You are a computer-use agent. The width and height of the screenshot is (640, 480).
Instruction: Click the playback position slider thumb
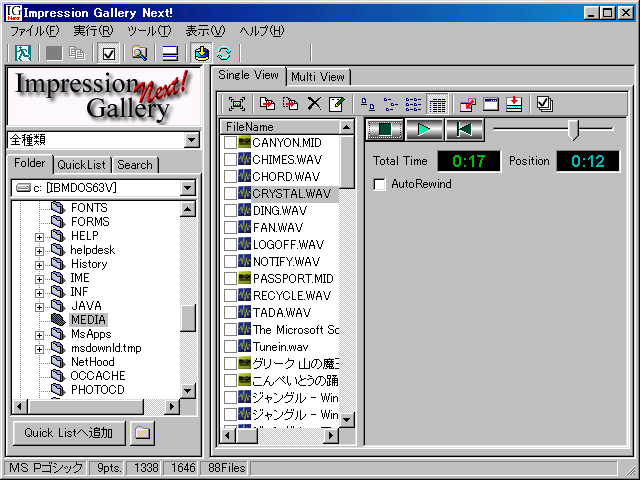574,130
